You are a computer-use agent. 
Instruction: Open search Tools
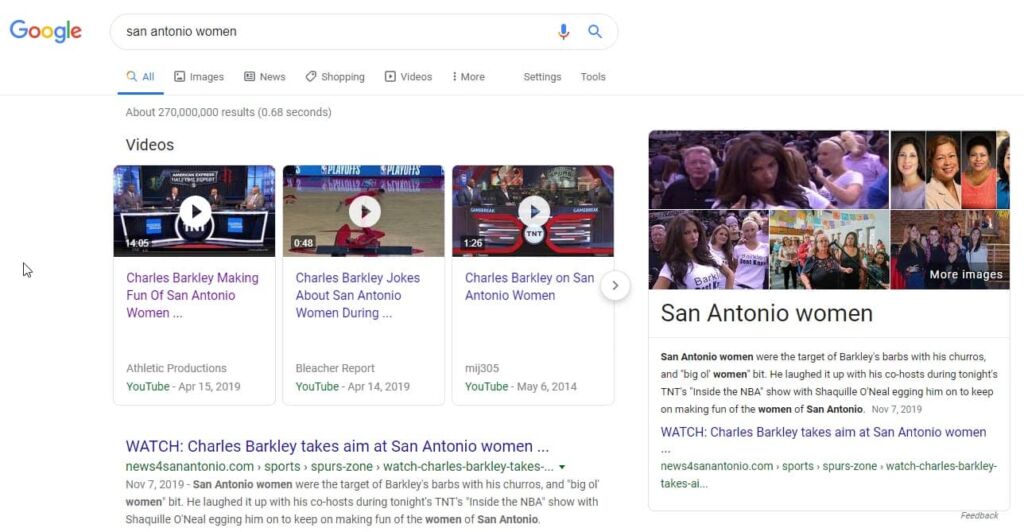(x=593, y=76)
